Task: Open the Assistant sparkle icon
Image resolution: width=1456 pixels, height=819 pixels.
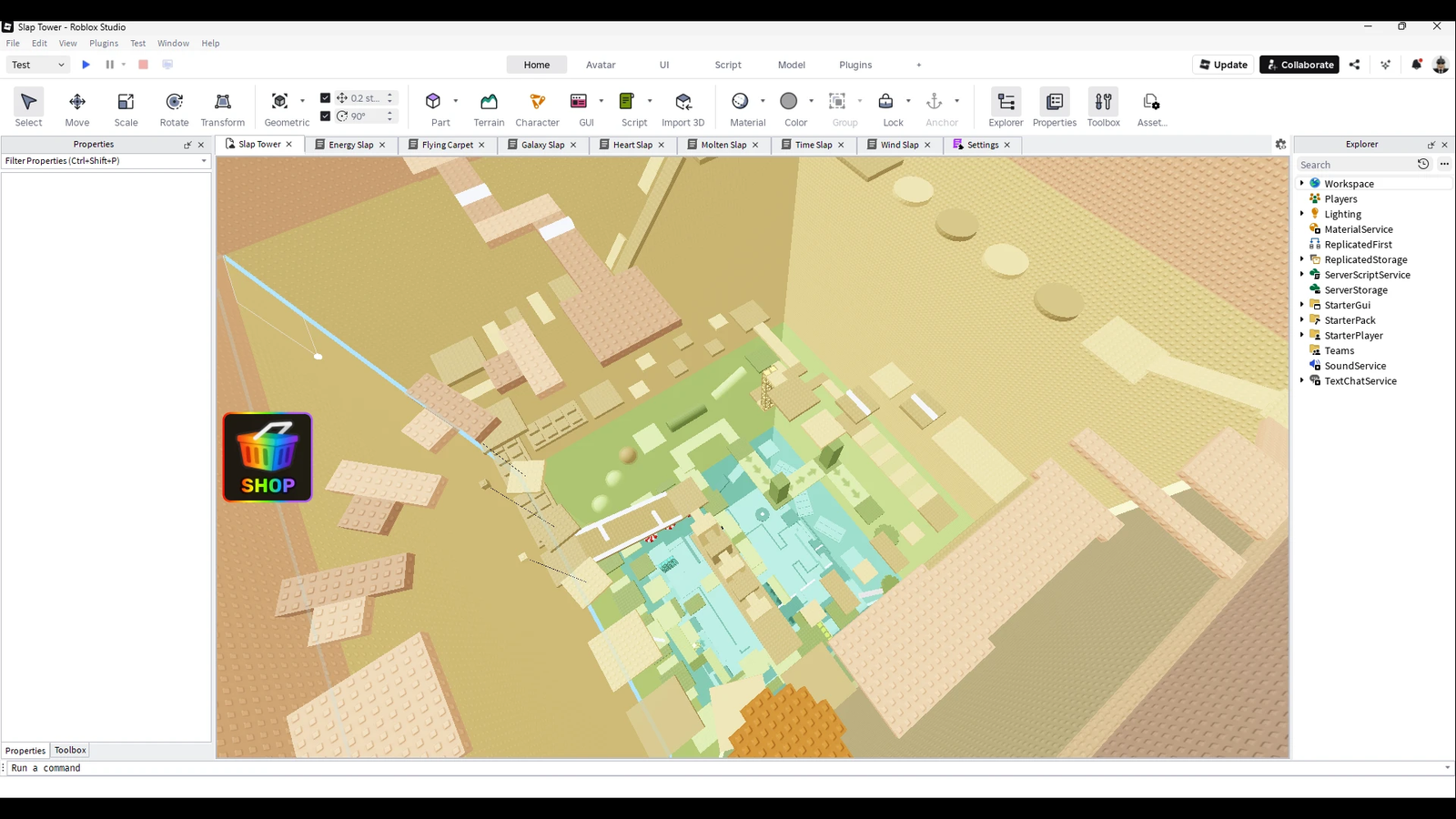Action: (1386, 65)
